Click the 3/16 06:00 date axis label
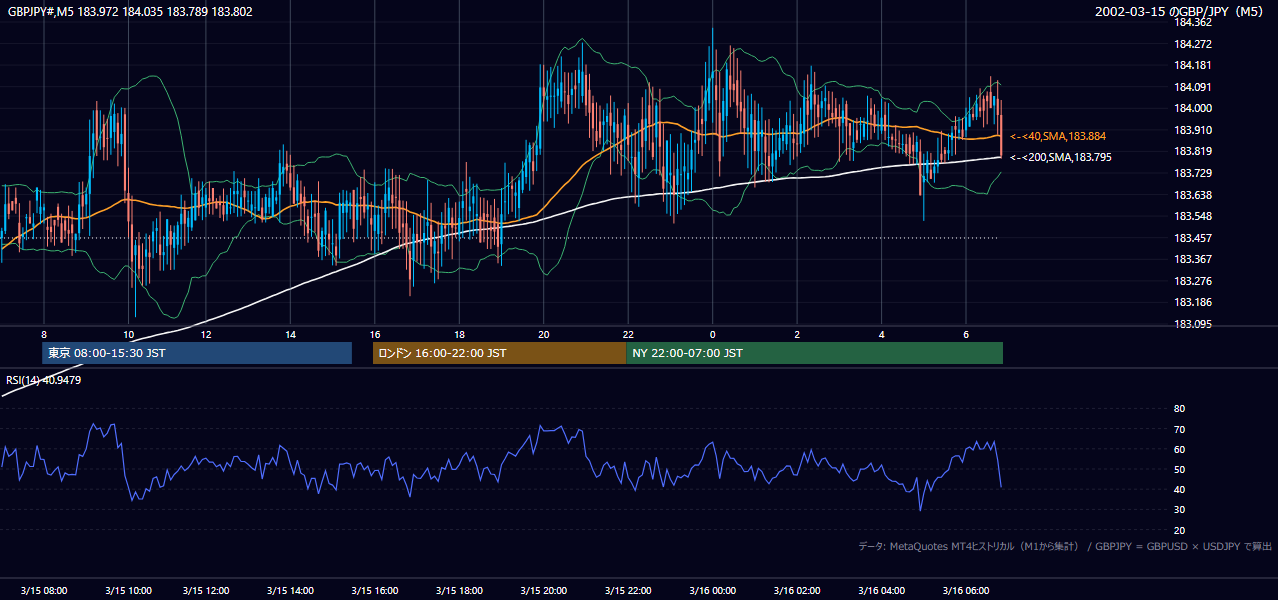This screenshot has height=600, width=1278. (x=965, y=591)
